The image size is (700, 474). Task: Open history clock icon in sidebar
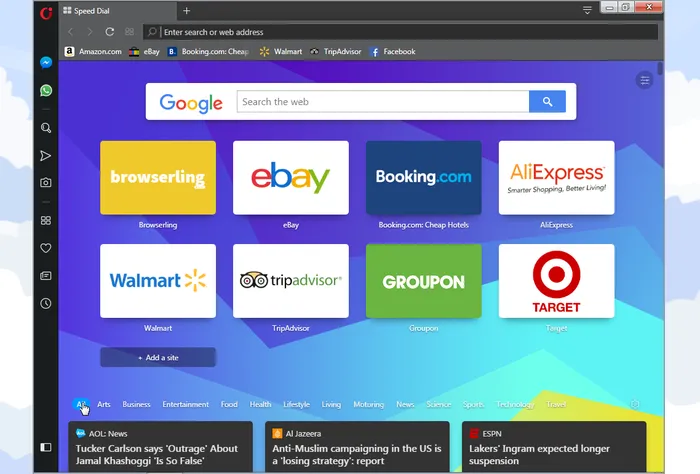46,304
